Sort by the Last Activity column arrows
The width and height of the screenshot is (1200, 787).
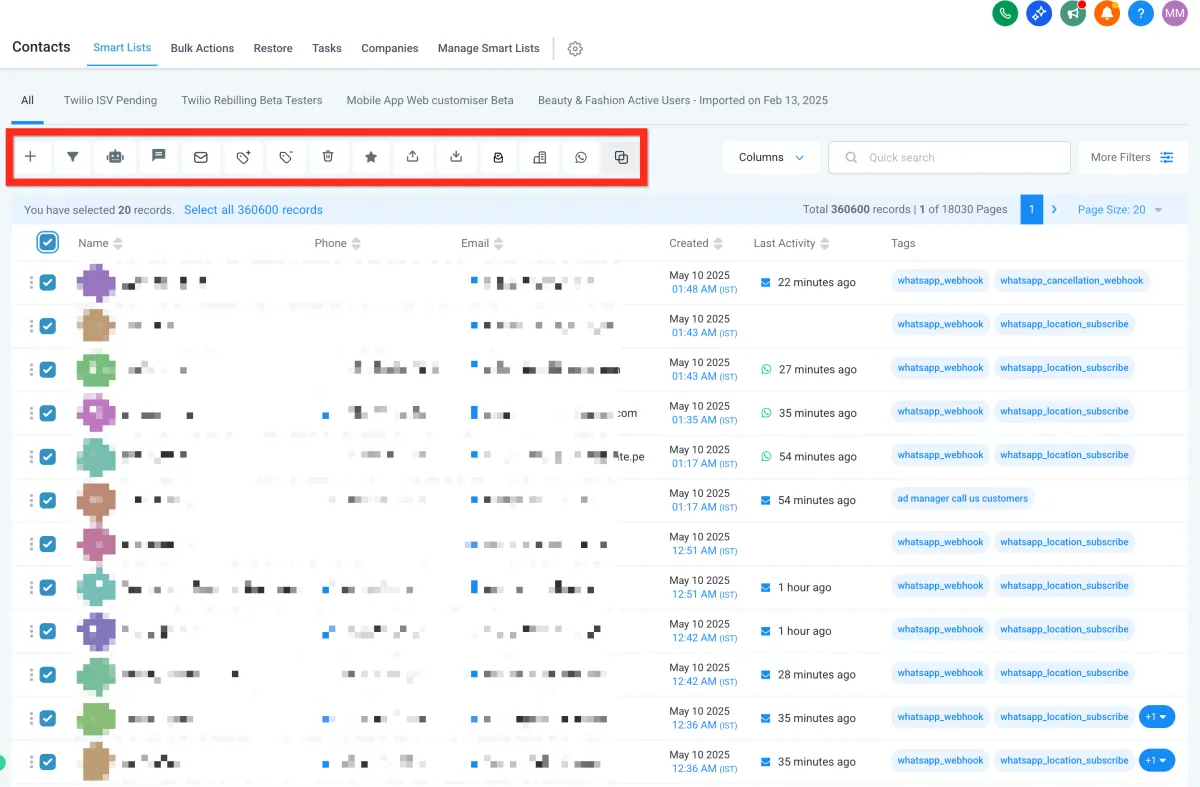[825, 243]
